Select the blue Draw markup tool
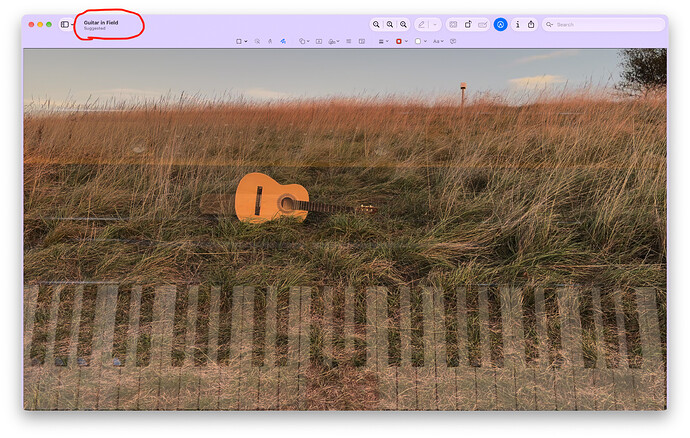Image resolution: width=690 pixels, height=438 pixels. pos(283,41)
